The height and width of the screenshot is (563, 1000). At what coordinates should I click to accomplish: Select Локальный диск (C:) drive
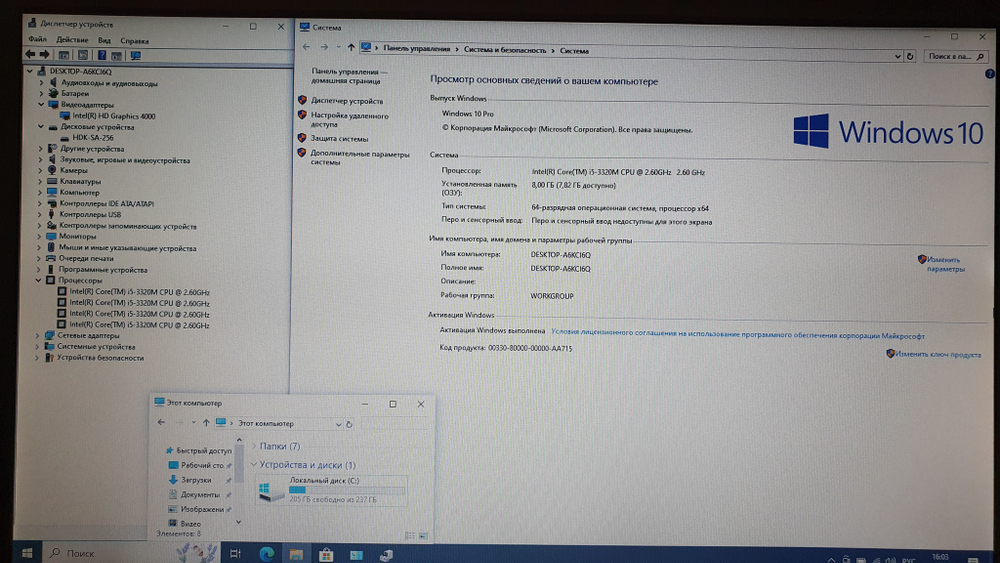(331, 490)
